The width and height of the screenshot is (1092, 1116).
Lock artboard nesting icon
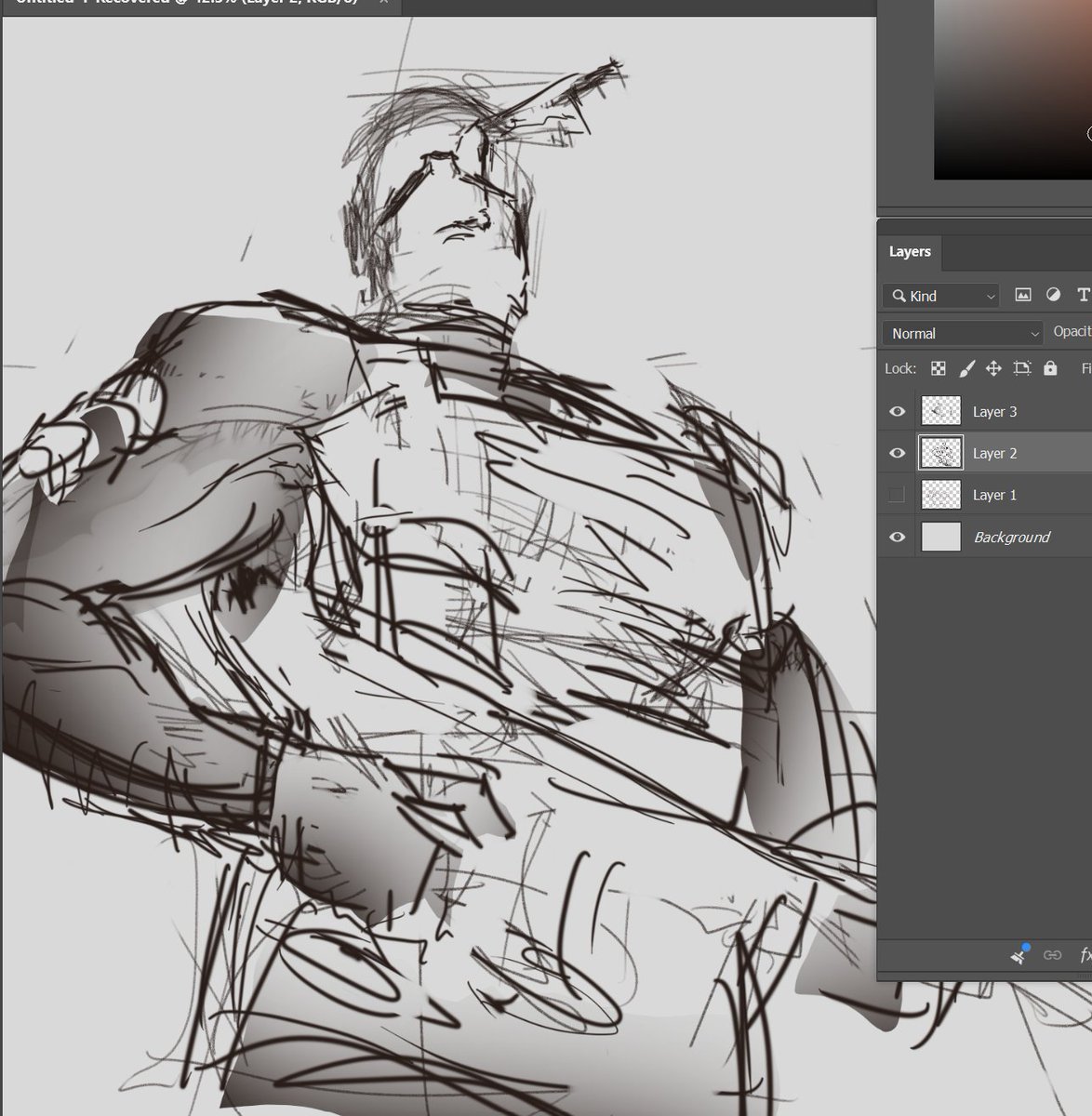(x=1022, y=368)
